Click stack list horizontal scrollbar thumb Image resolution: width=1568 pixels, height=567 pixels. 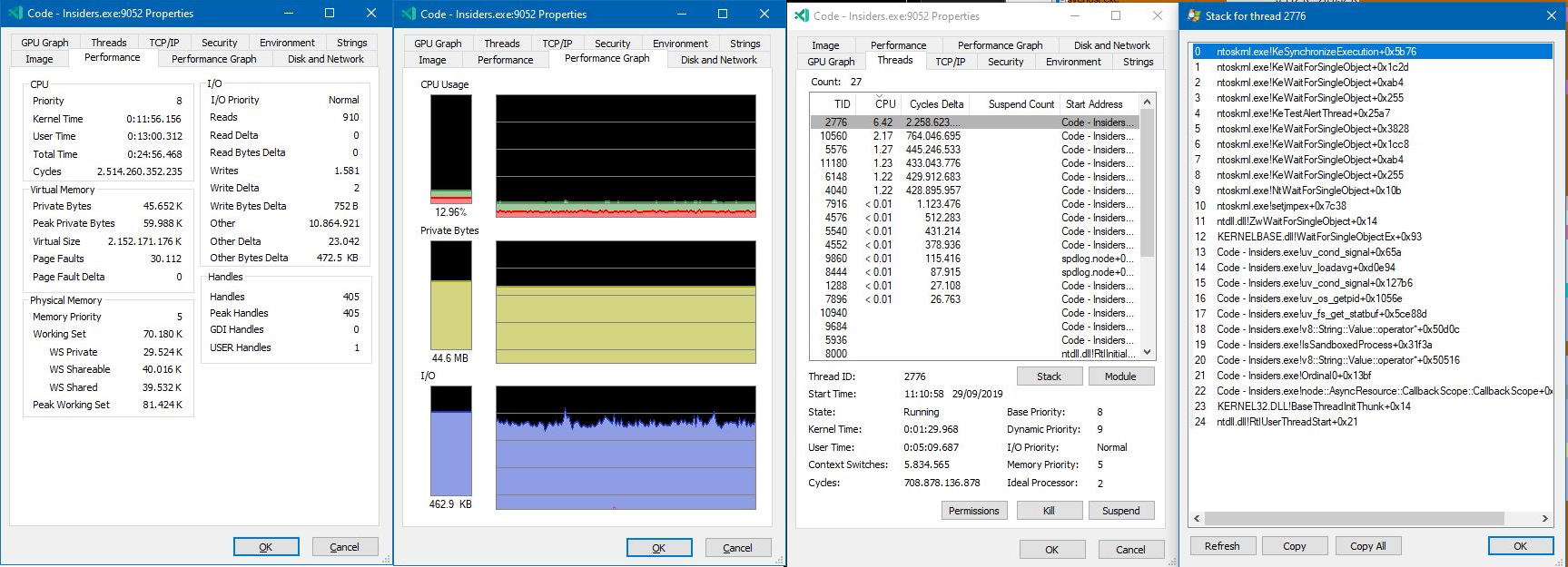(x=1355, y=519)
